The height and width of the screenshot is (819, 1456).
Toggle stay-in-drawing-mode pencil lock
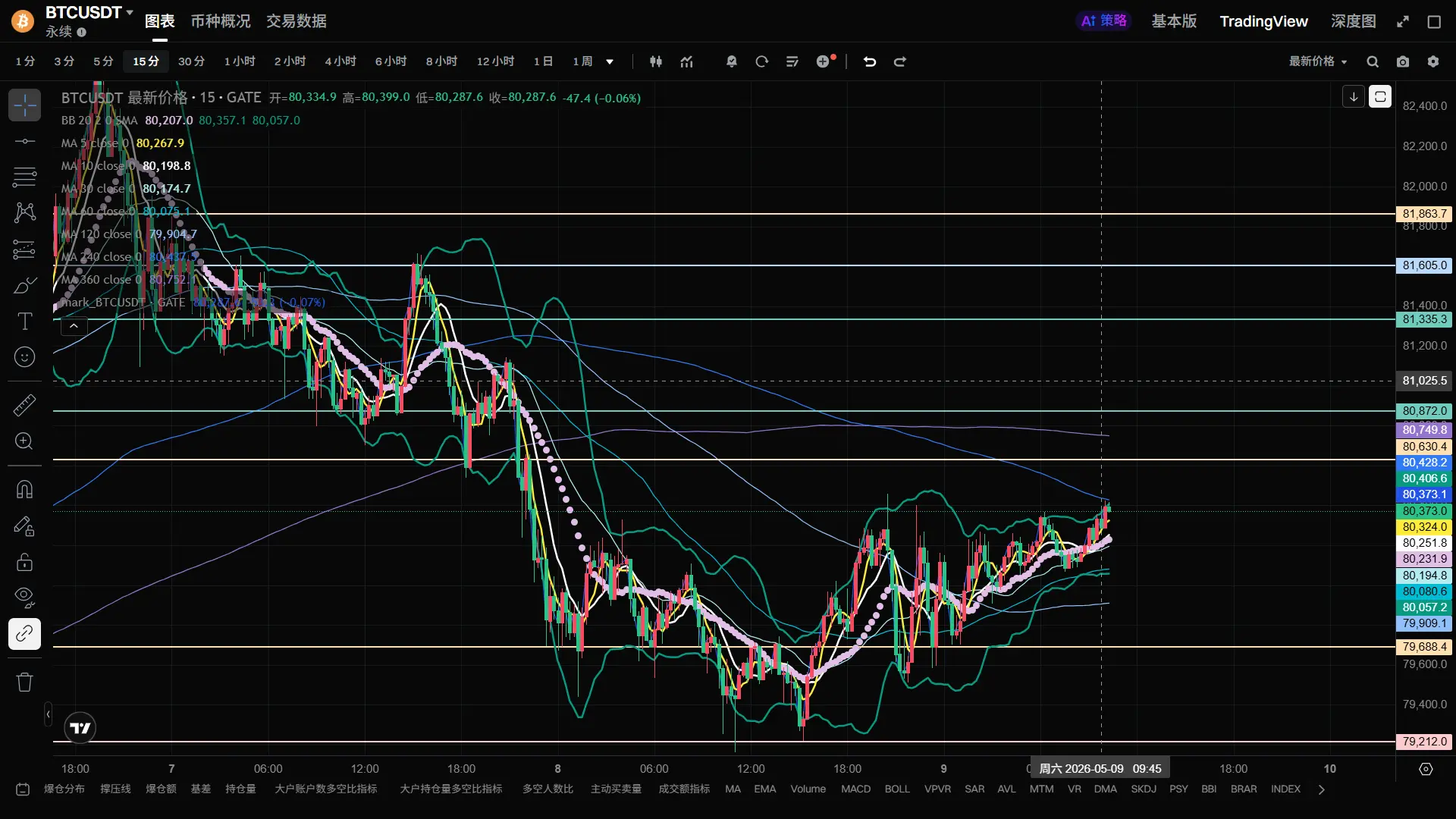pyautogui.click(x=24, y=526)
